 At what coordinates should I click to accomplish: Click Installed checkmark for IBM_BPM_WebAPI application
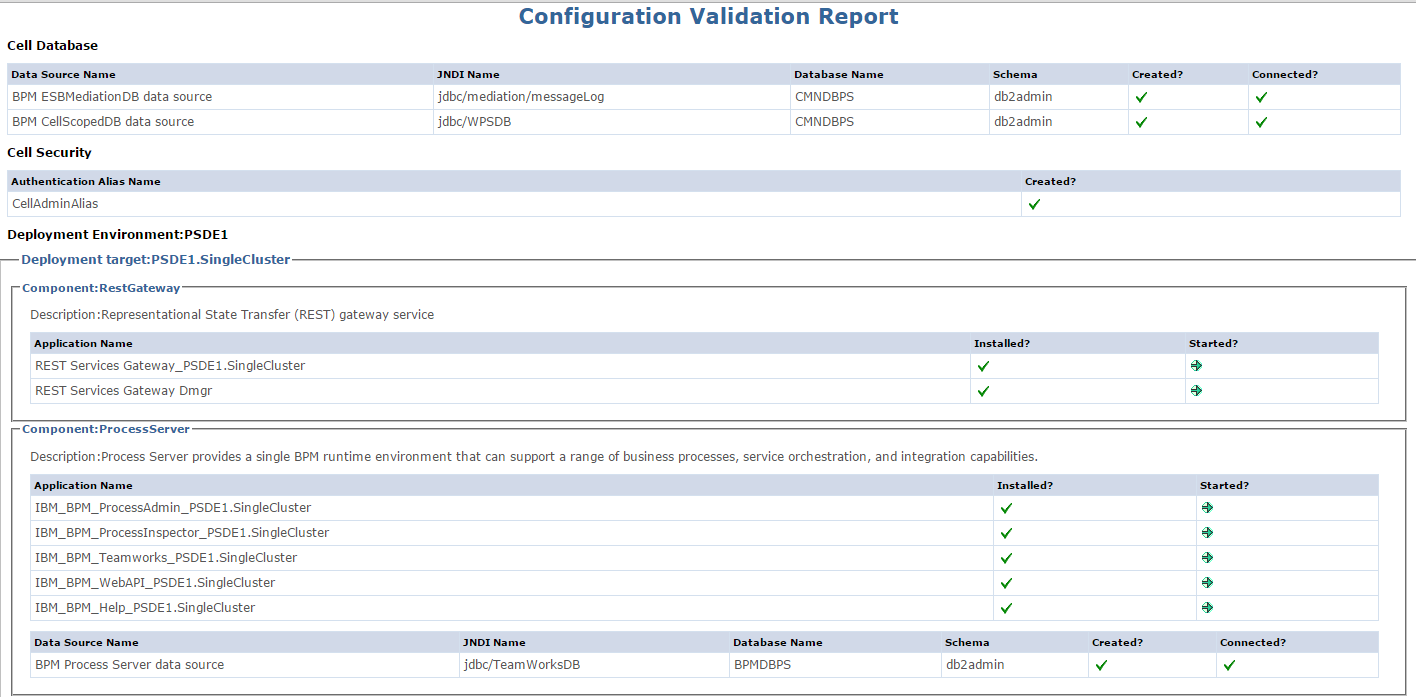point(1006,583)
